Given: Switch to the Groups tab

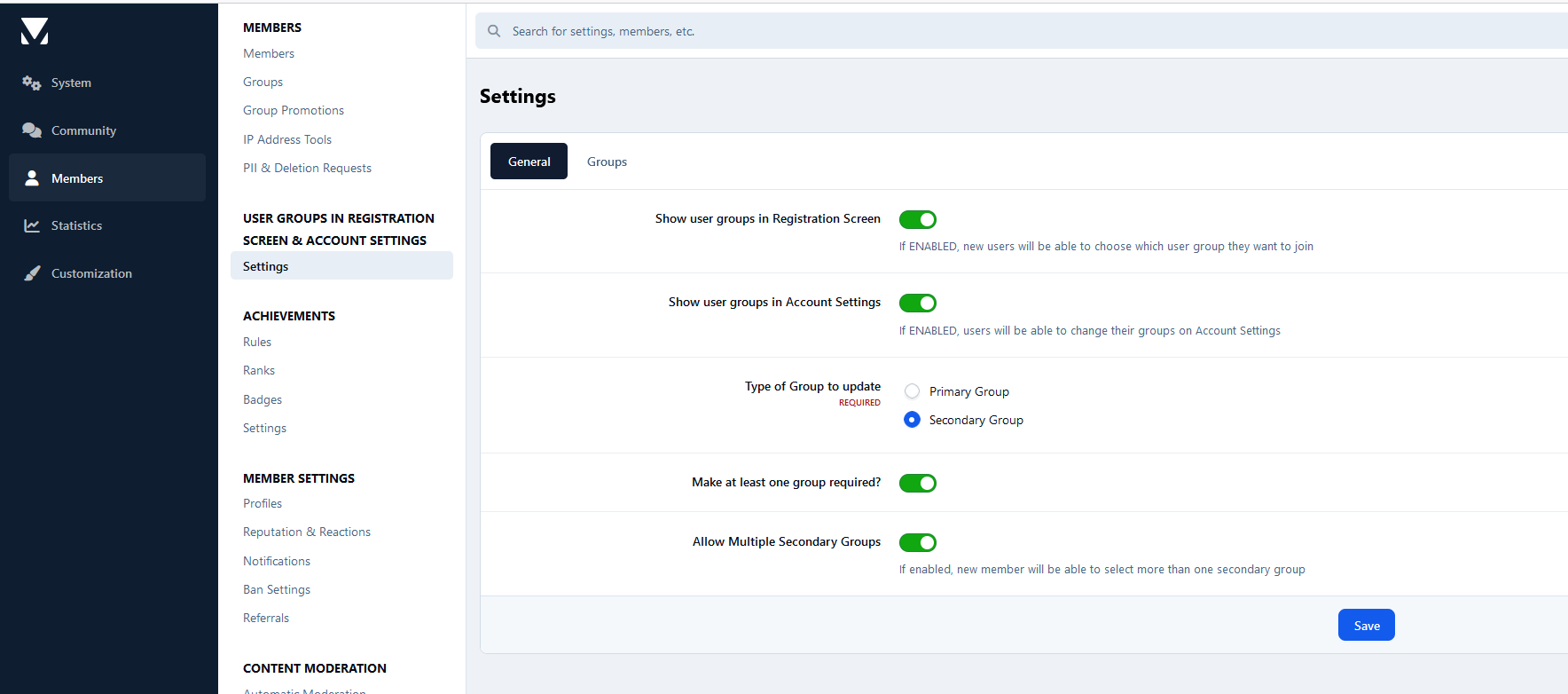Looking at the screenshot, I should tap(607, 162).
